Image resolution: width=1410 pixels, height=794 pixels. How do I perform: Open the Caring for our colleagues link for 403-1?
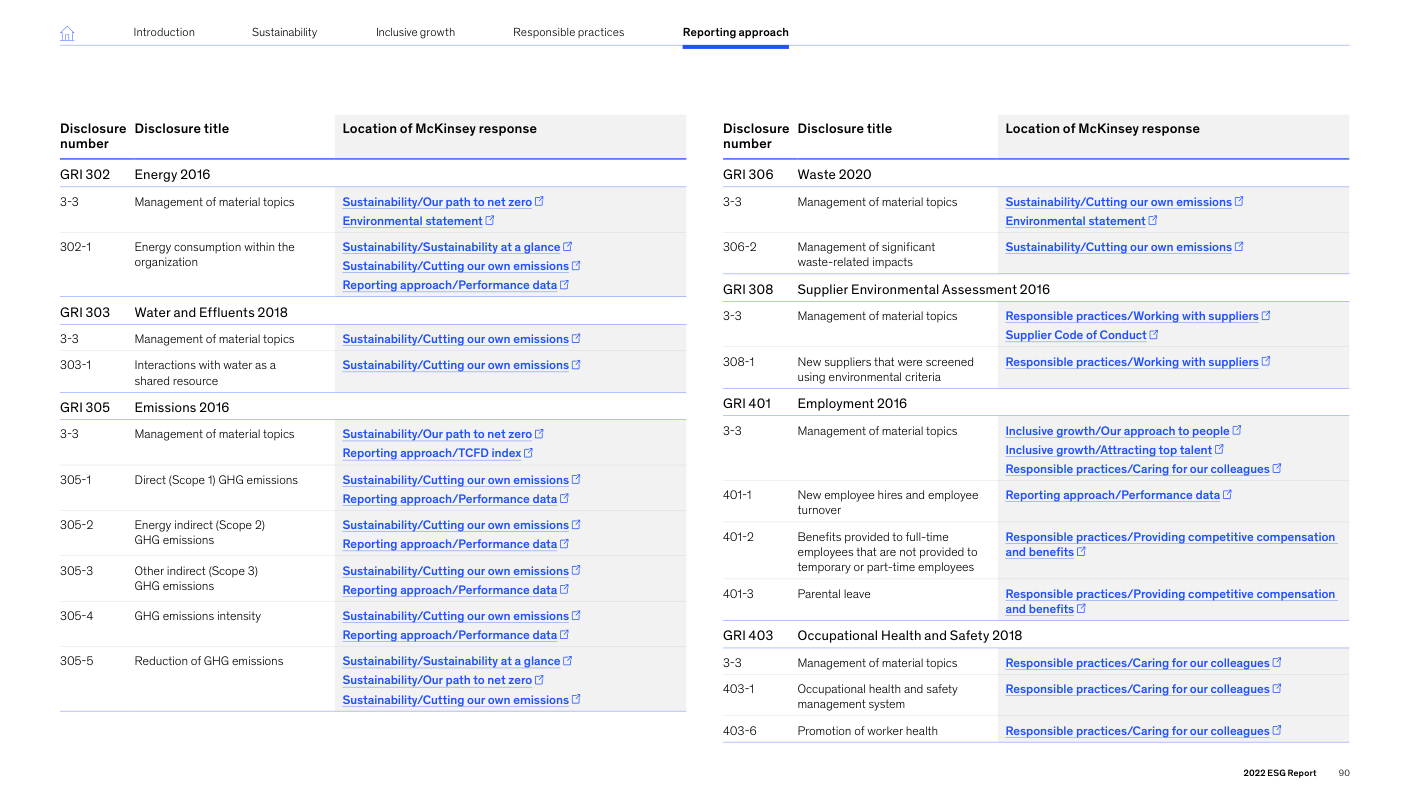click(1137, 689)
